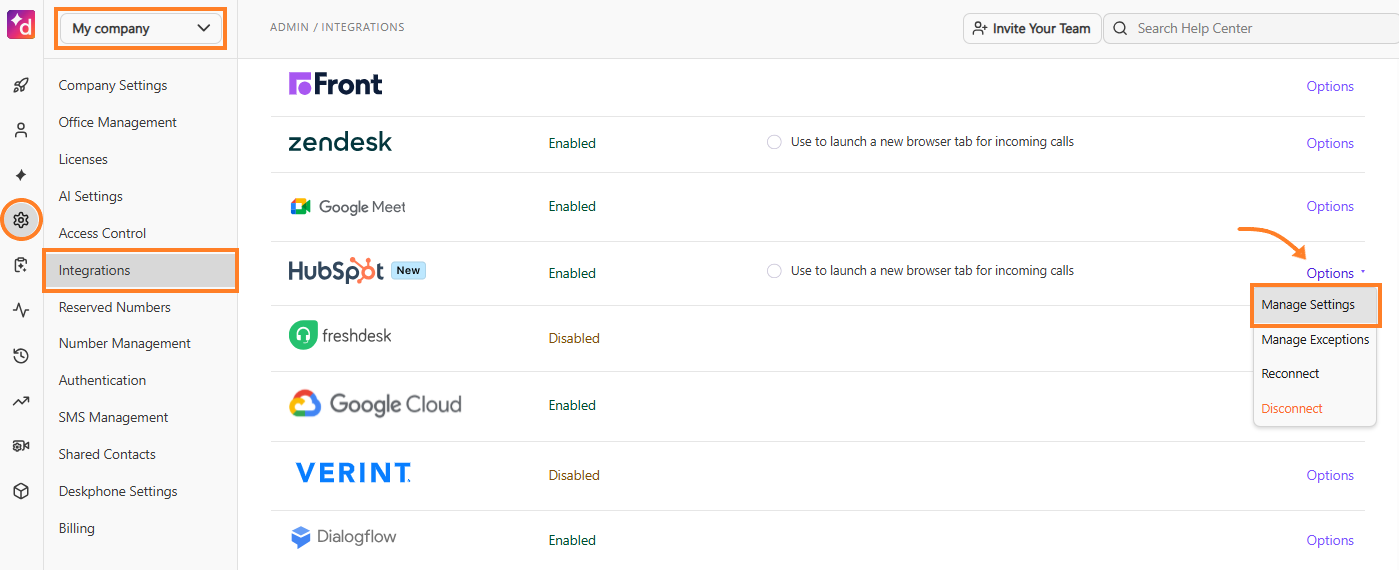Click Disabled status for Verint
Image resolution: width=1399 pixels, height=570 pixels.
pyautogui.click(x=574, y=475)
